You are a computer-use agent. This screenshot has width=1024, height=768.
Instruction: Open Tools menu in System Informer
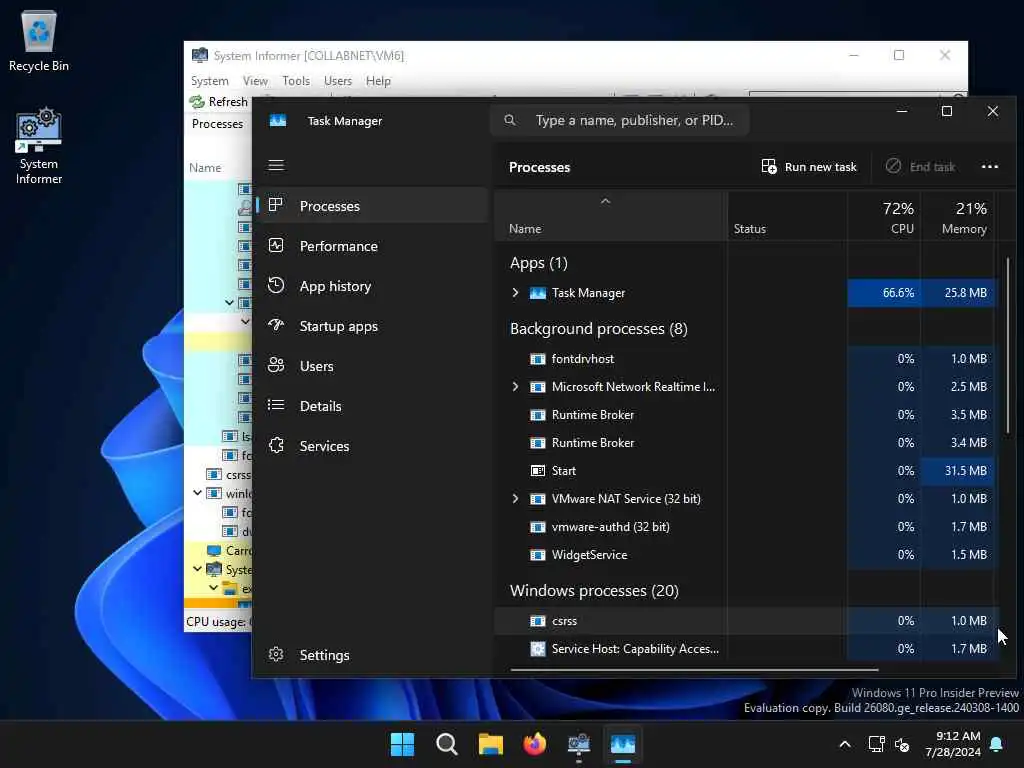coord(296,81)
